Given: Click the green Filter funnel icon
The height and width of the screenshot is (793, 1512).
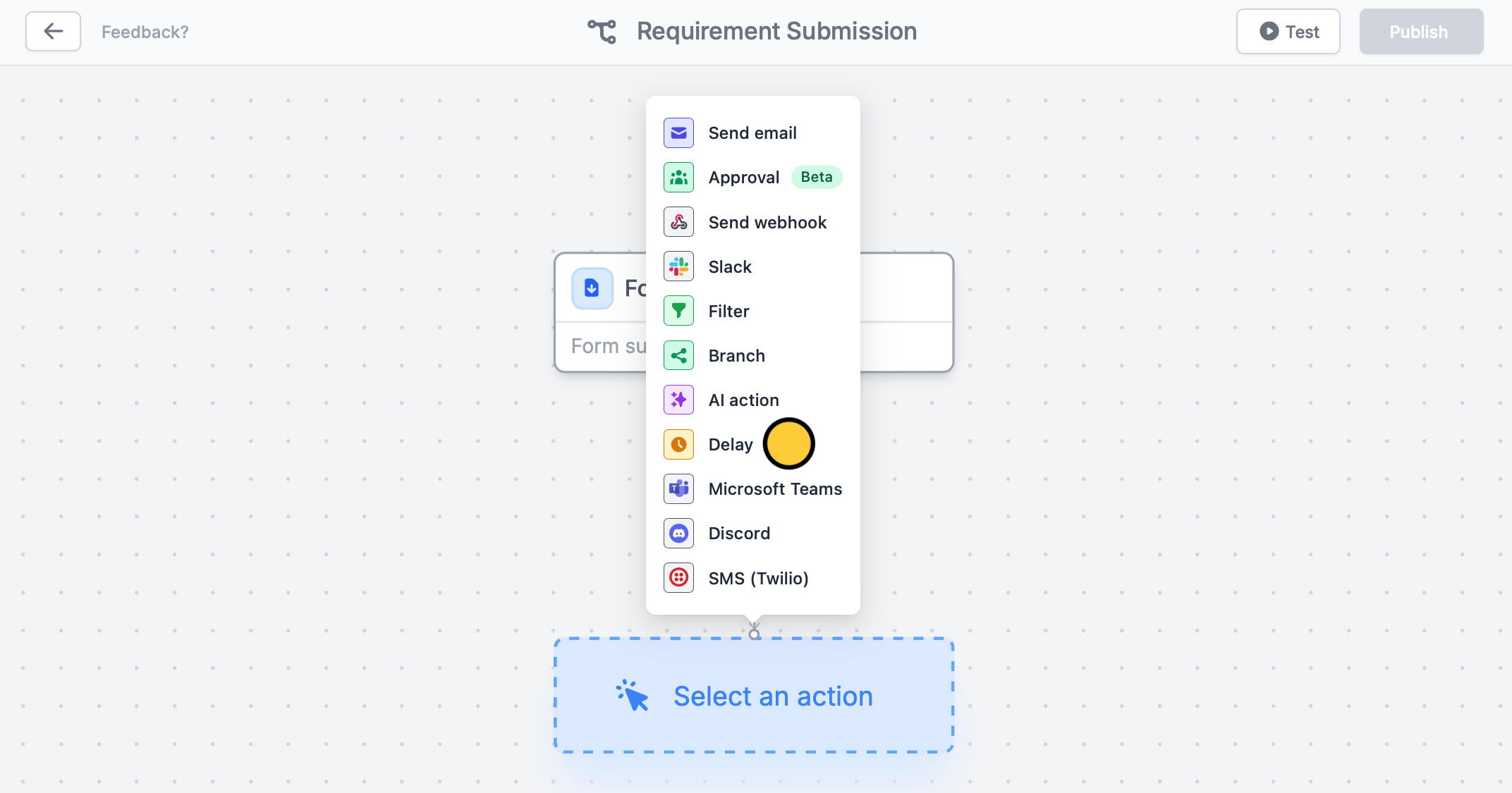Looking at the screenshot, I should click(x=678, y=311).
